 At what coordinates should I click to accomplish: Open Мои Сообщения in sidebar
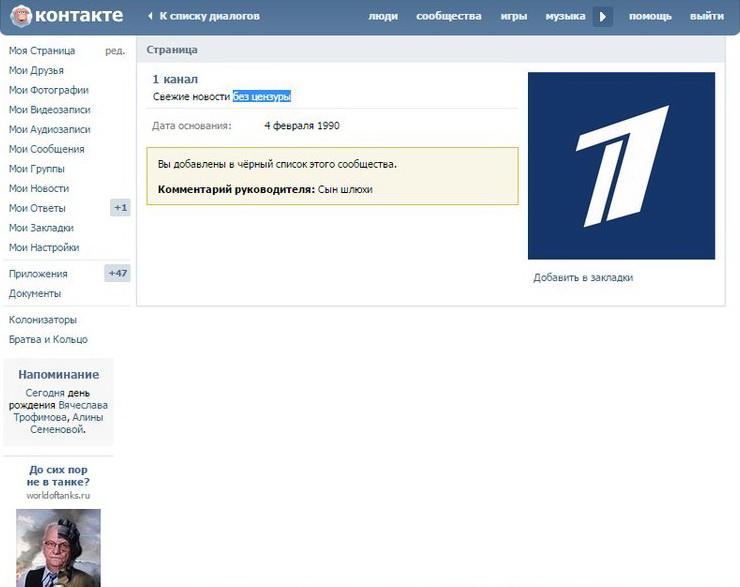[x=46, y=149]
